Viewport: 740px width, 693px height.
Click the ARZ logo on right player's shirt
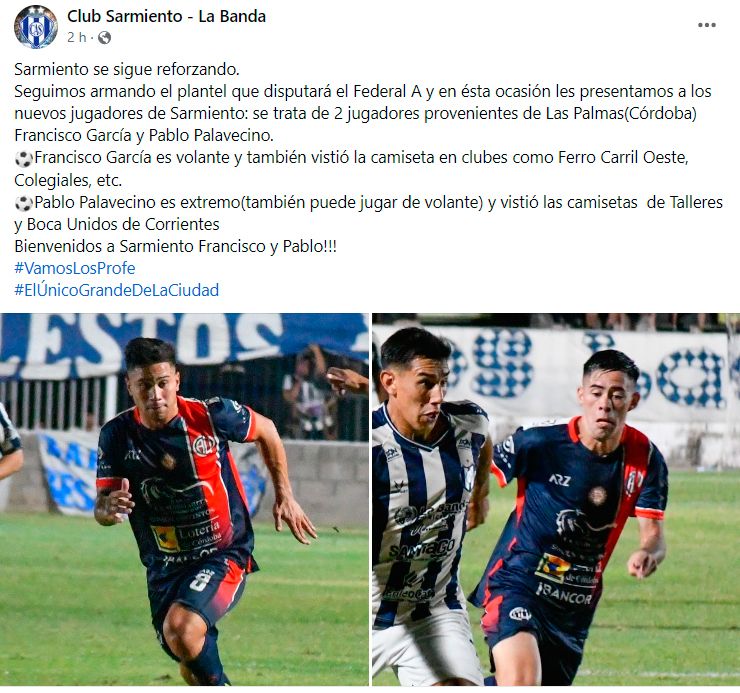560,481
